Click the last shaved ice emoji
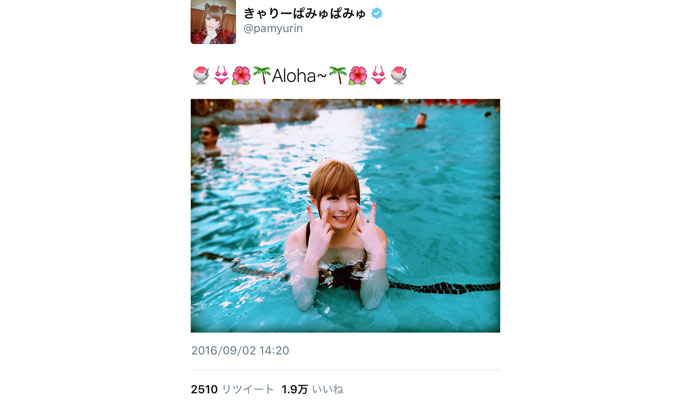Image resolution: width=700 pixels, height=400 pixels. click(398, 75)
